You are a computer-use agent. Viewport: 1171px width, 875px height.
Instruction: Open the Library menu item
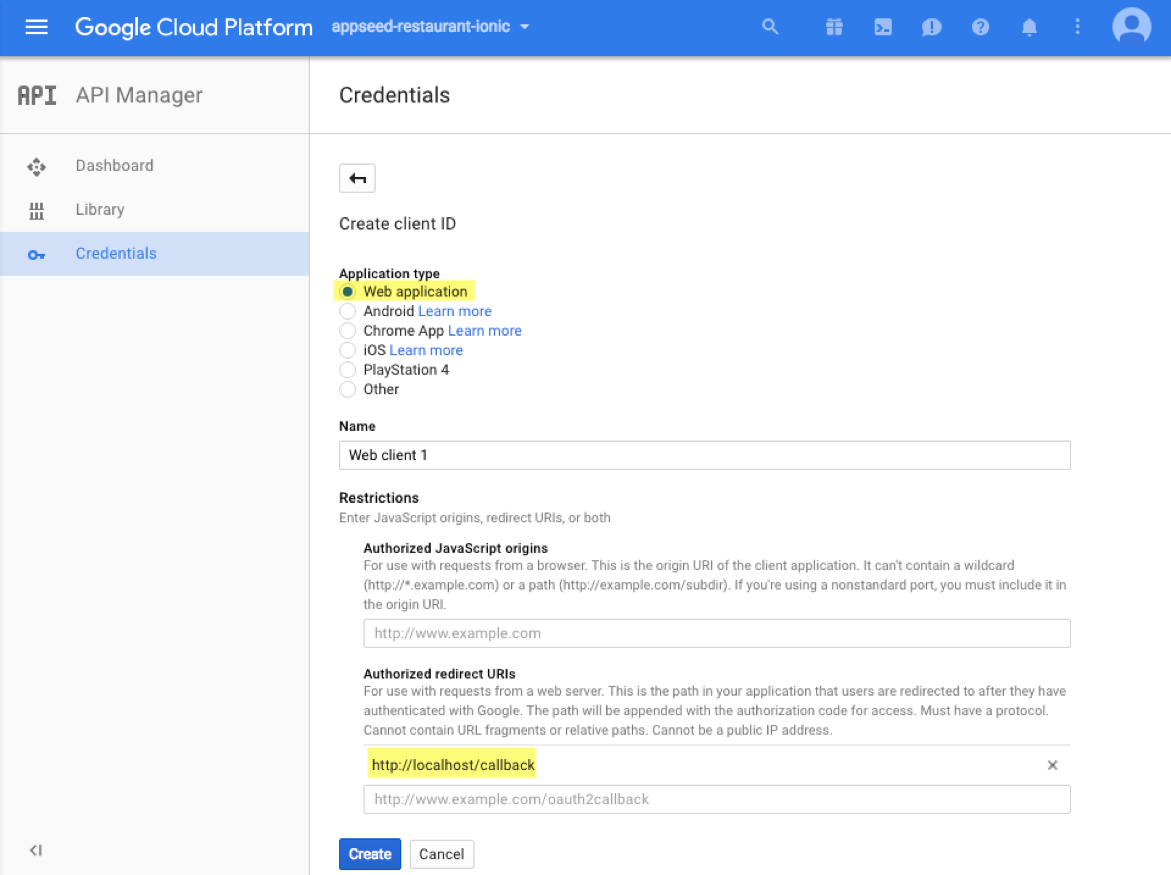[155, 210]
